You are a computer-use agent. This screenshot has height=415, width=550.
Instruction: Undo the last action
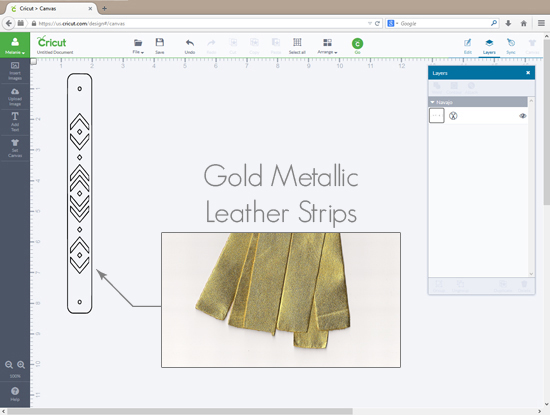190,46
